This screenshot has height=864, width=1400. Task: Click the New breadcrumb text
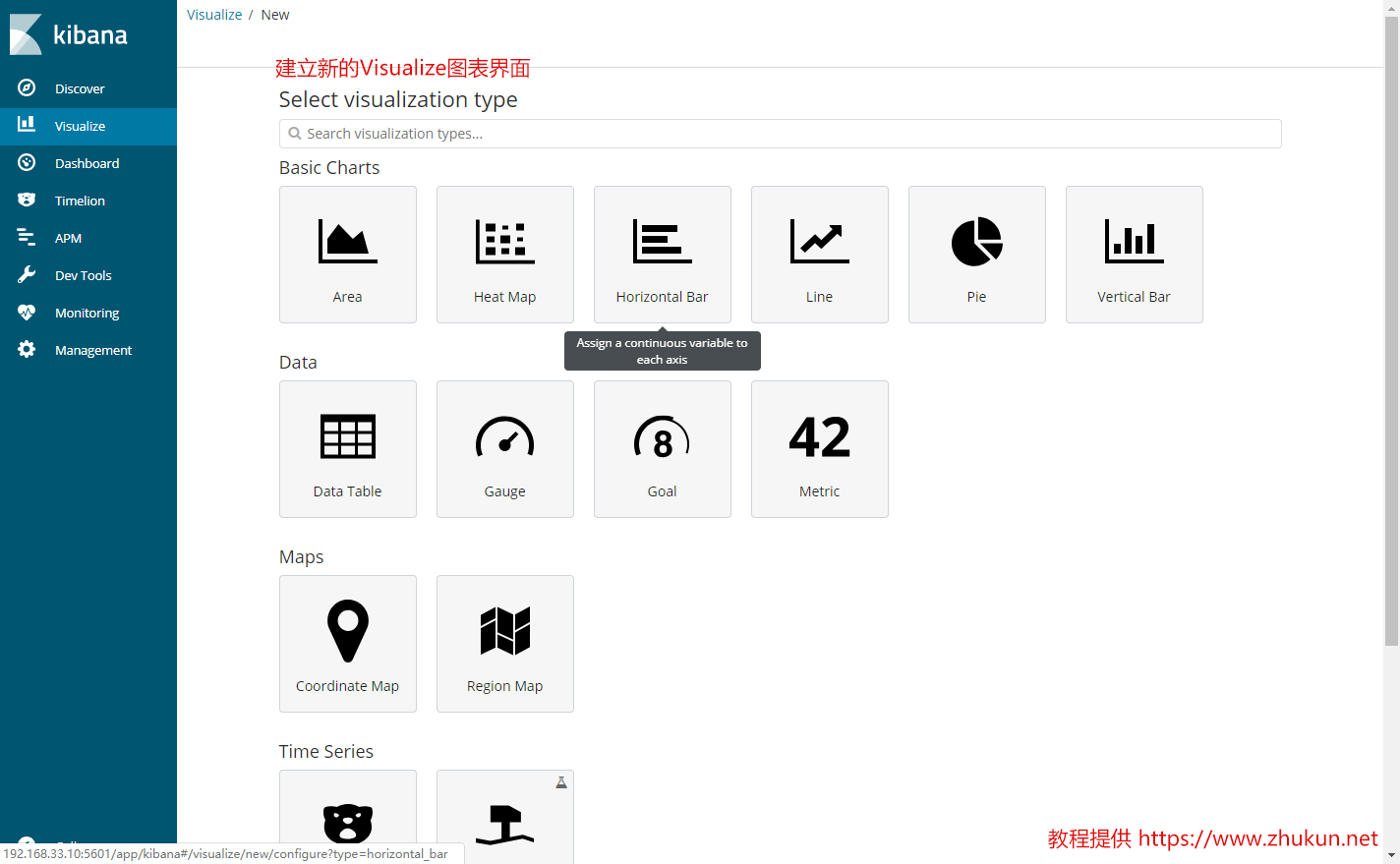275,15
